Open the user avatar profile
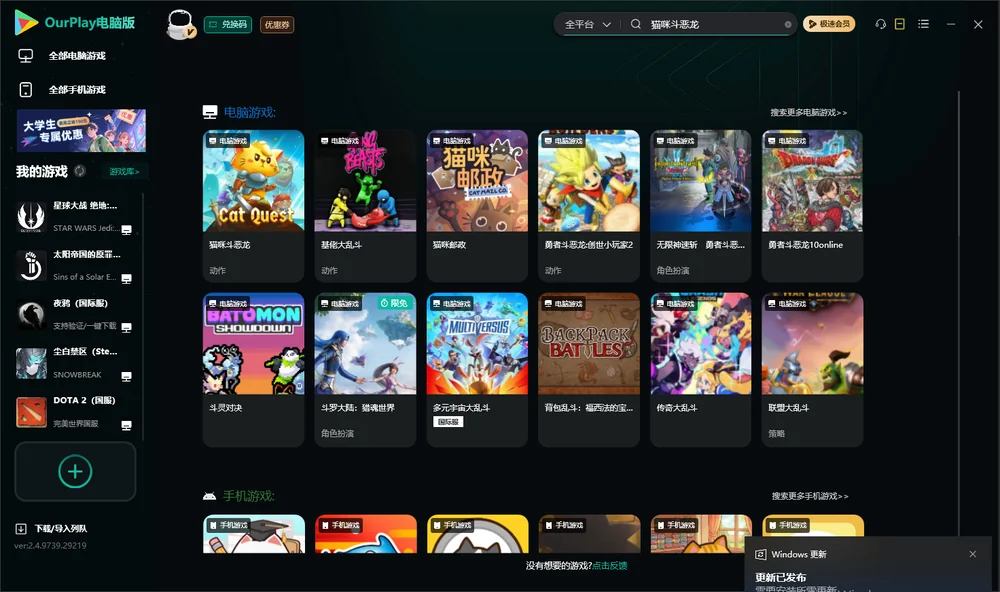Screen dimensions: 1000x592 click(x=180, y=24)
